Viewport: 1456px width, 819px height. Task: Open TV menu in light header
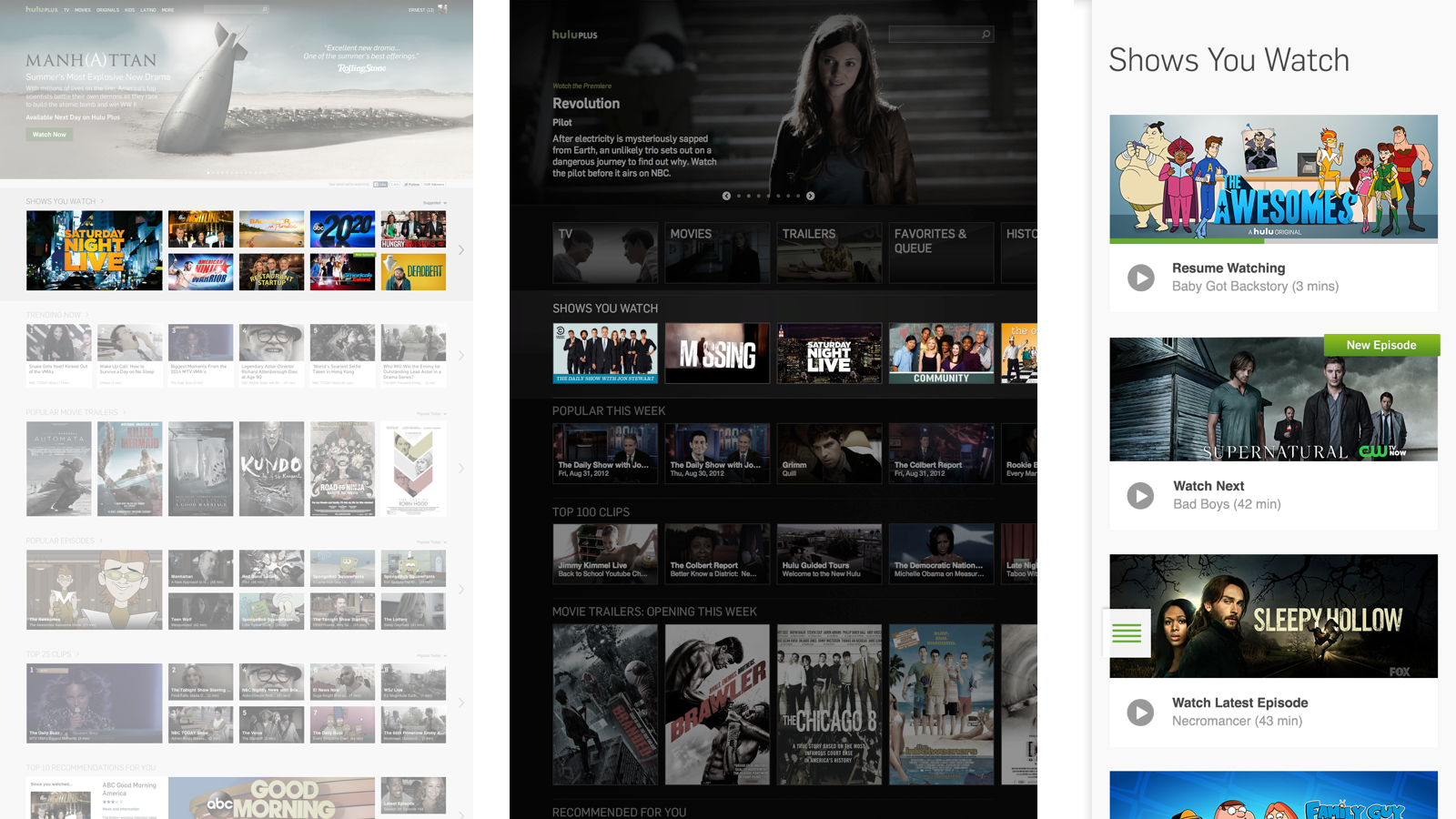tap(66, 10)
